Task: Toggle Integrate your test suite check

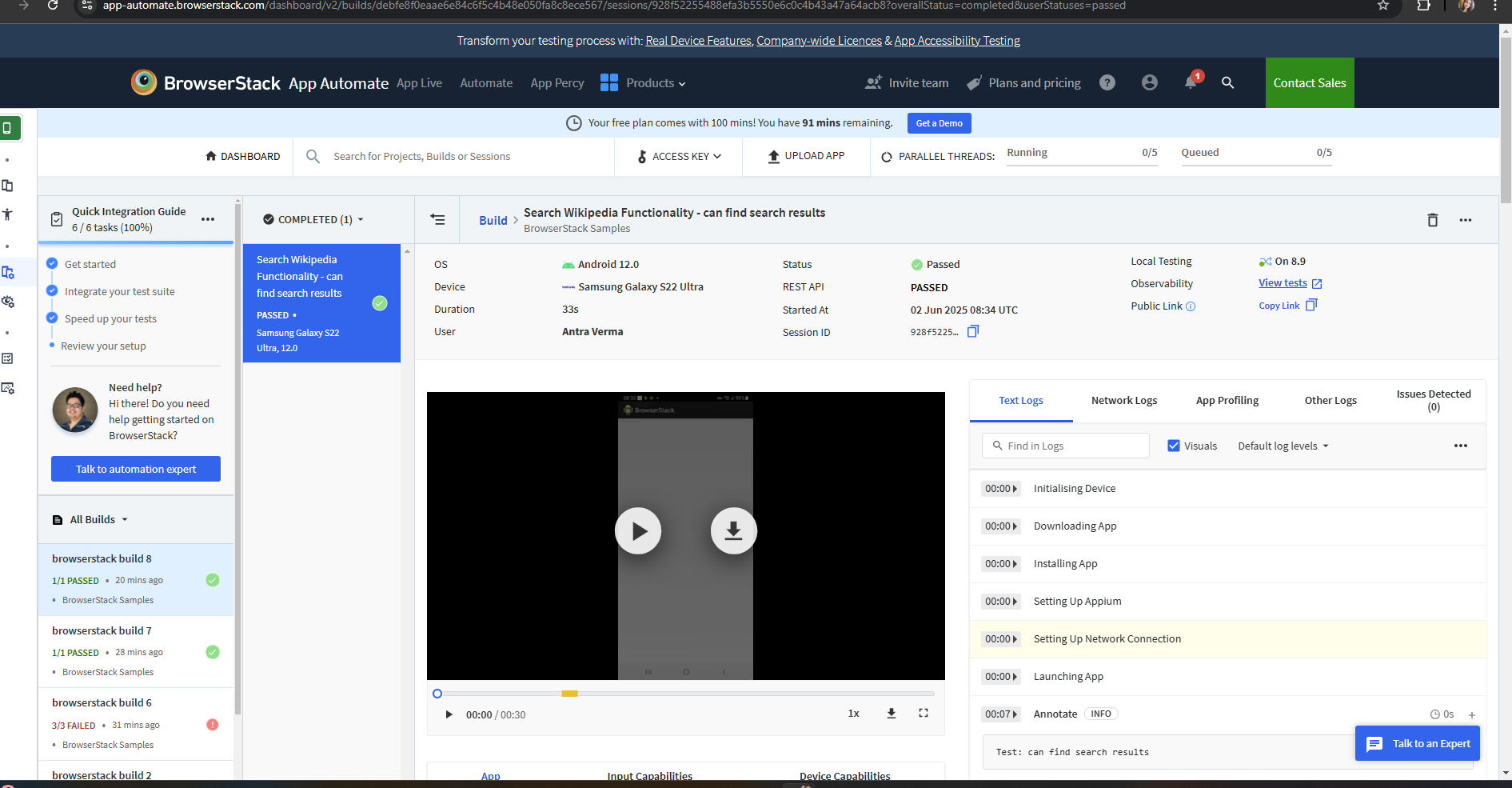Action: click(x=52, y=291)
